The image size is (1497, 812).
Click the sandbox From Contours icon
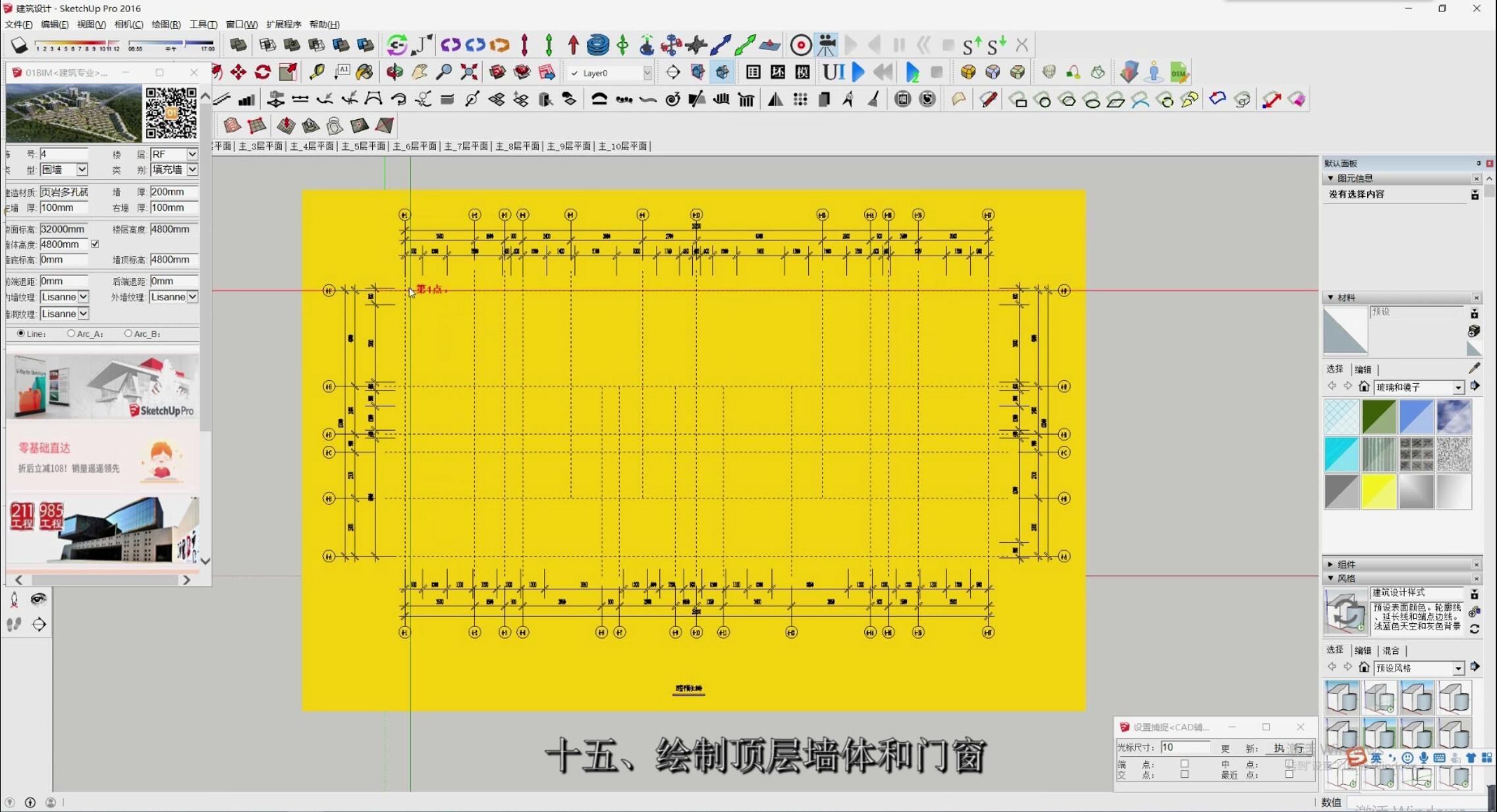232,125
